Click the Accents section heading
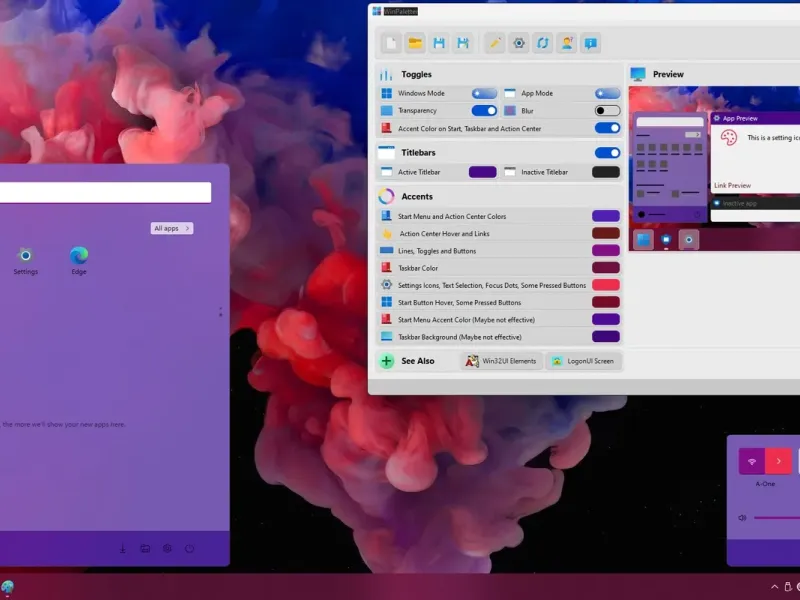 click(x=417, y=196)
